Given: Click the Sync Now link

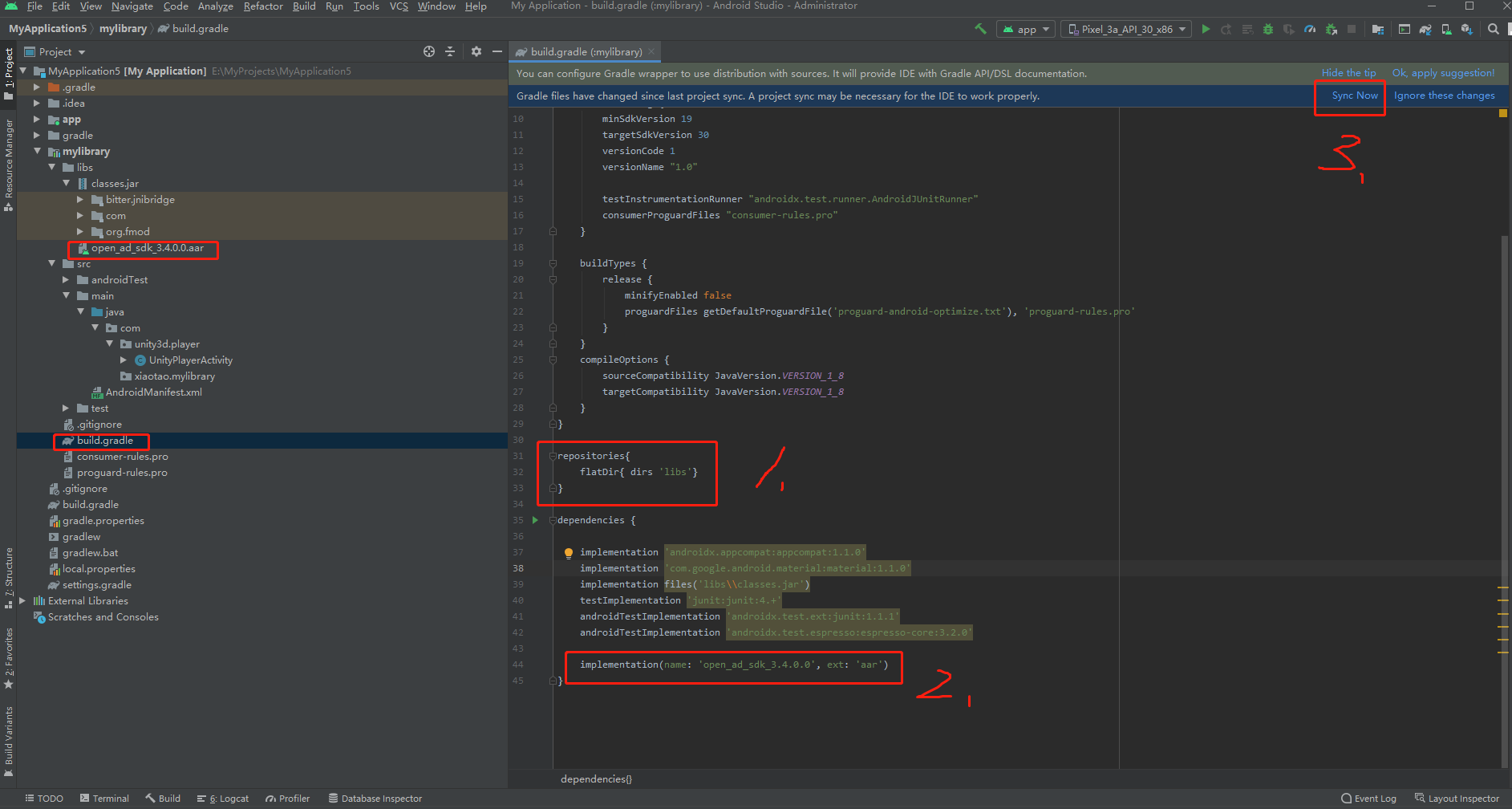Looking at the screenshot, I should point(1355,96).
